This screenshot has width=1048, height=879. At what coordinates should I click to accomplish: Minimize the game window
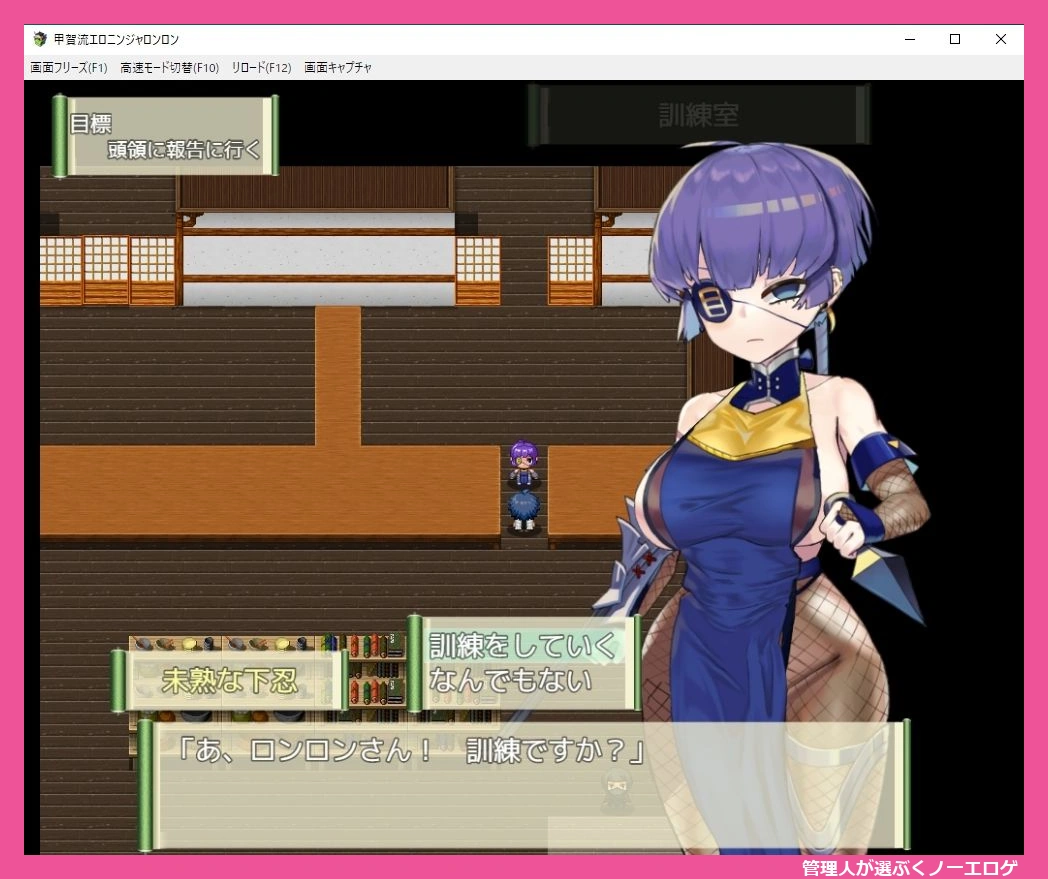[909, 40]
